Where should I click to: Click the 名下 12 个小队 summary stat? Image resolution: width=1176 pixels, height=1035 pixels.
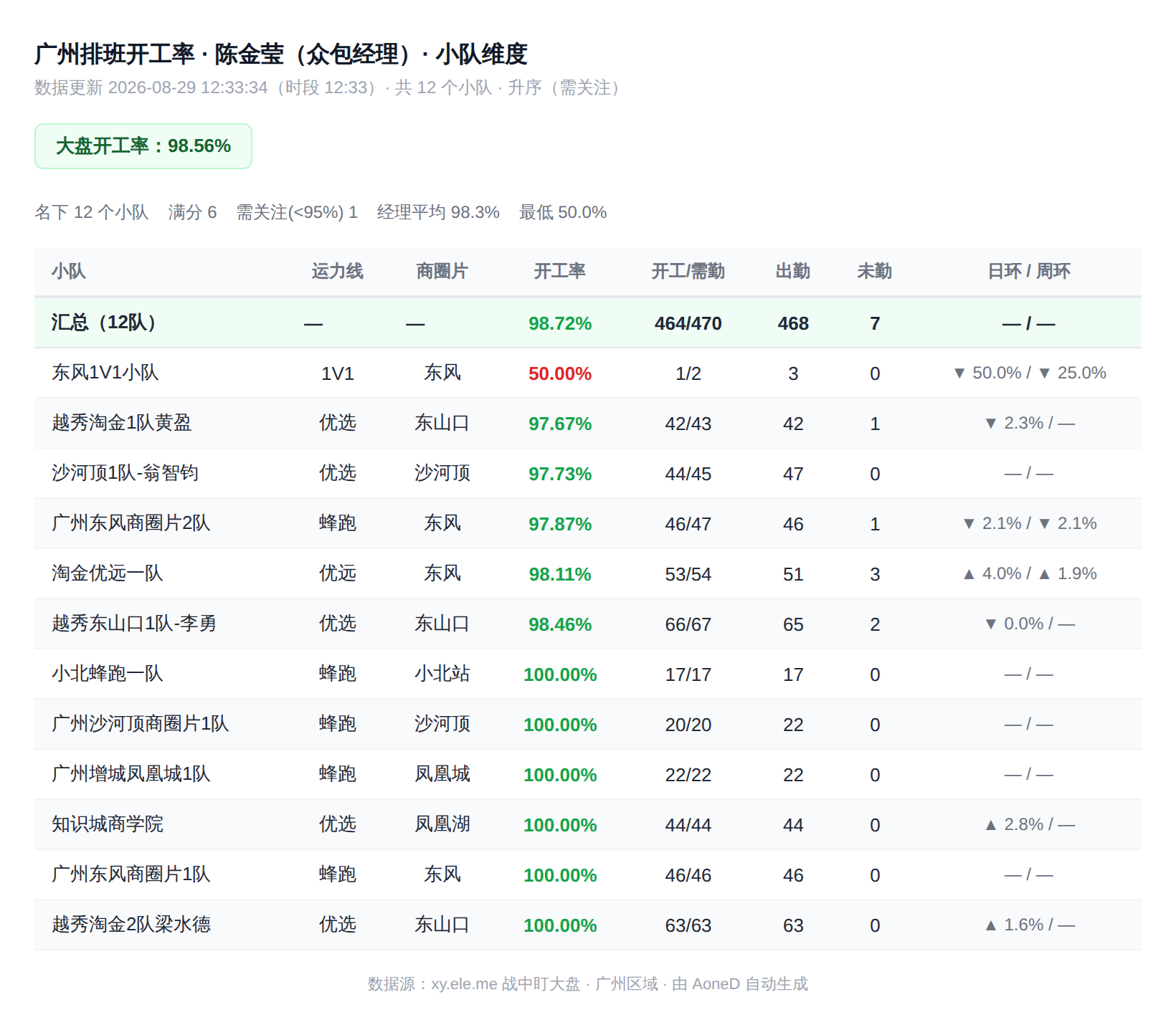point(92,212)
